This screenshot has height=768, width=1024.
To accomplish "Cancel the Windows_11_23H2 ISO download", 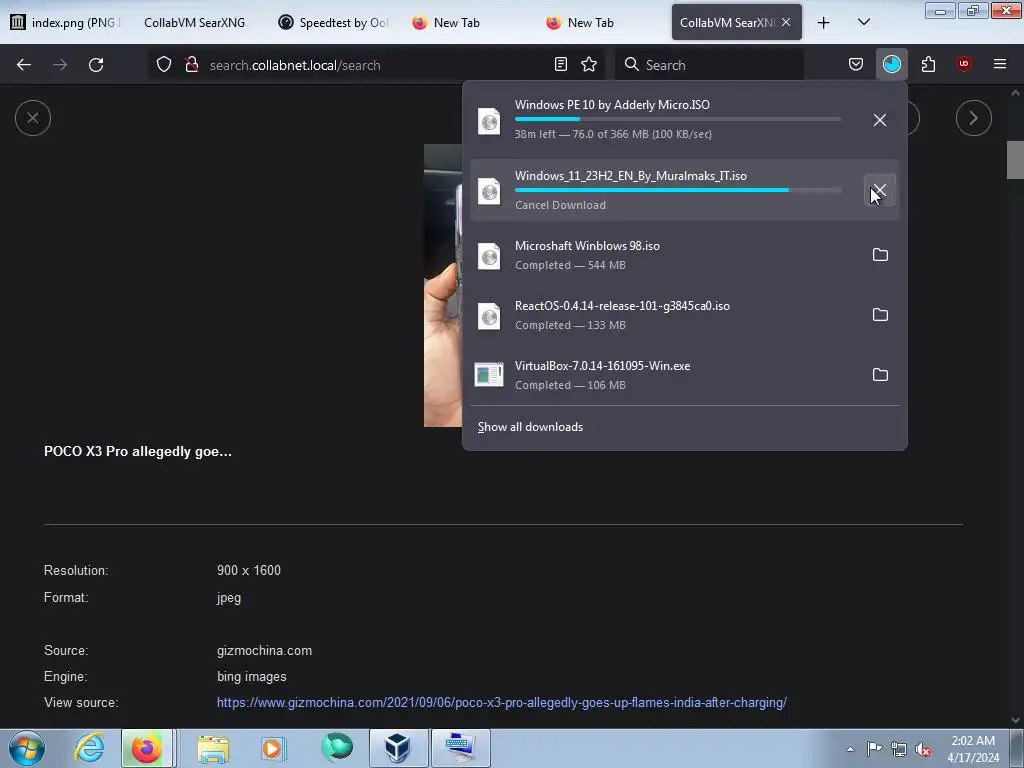I will click(880, 191).
